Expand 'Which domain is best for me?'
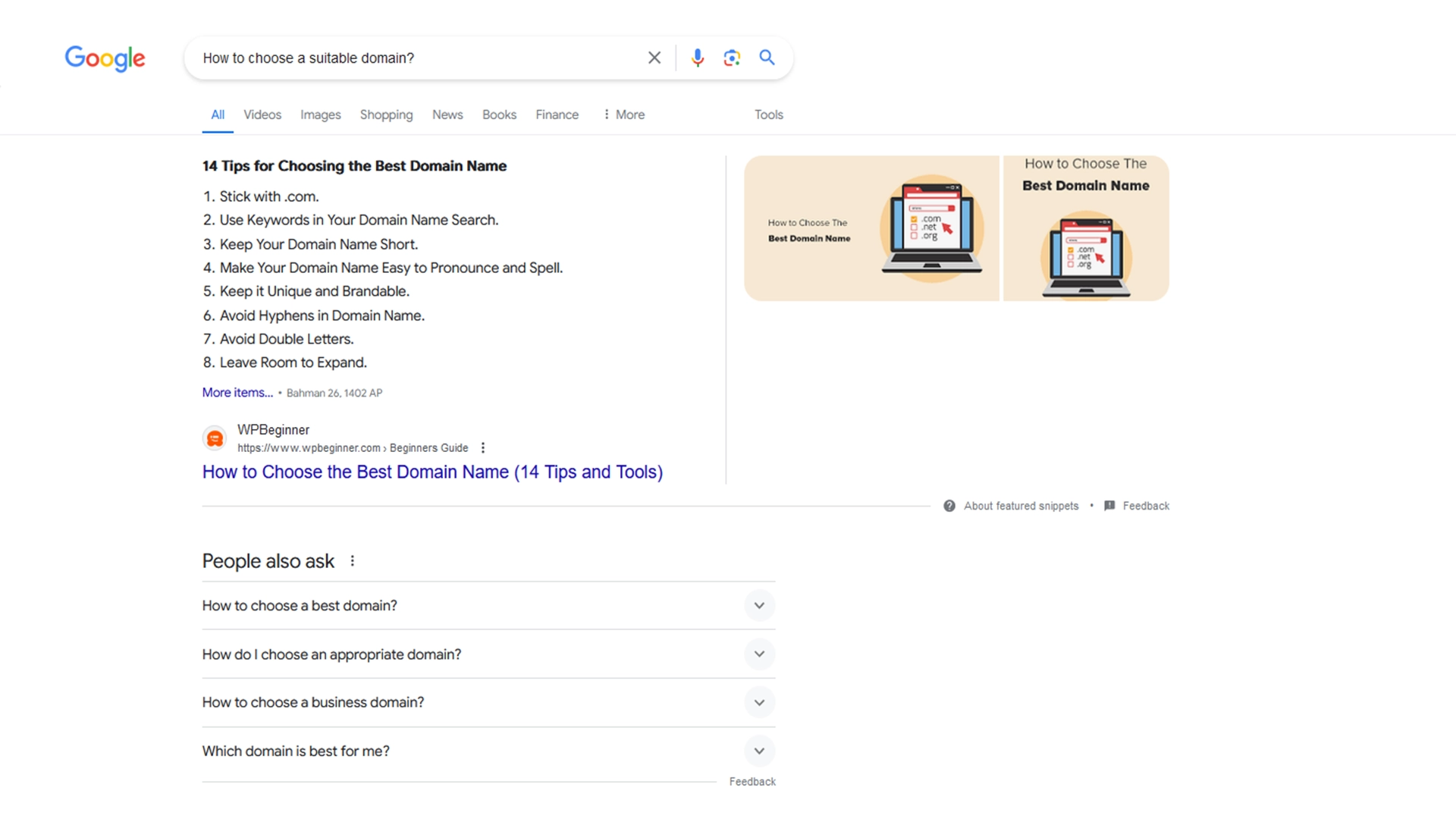Screen dimensions: 1456x819 point(488,751)
